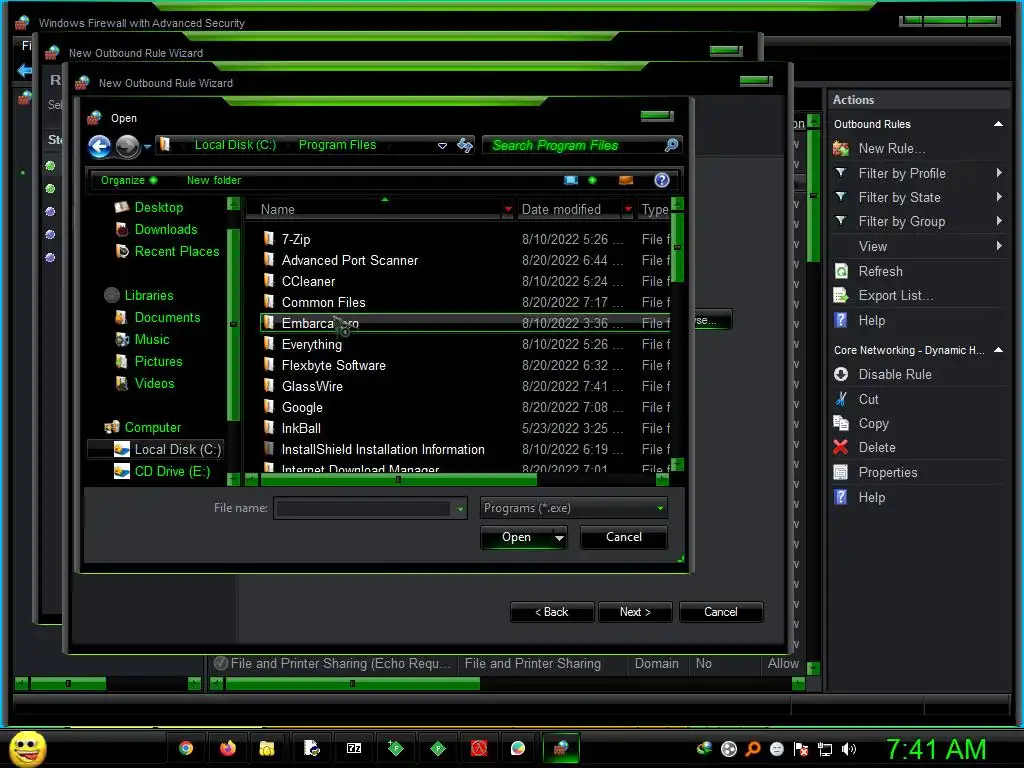Expand the View submenu arrow

click(x=999, y=246)
